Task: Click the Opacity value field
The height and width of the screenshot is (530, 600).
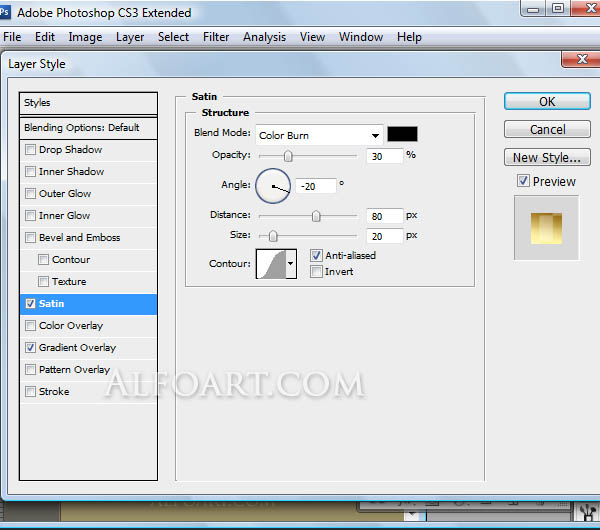Action: pos(384,156)
